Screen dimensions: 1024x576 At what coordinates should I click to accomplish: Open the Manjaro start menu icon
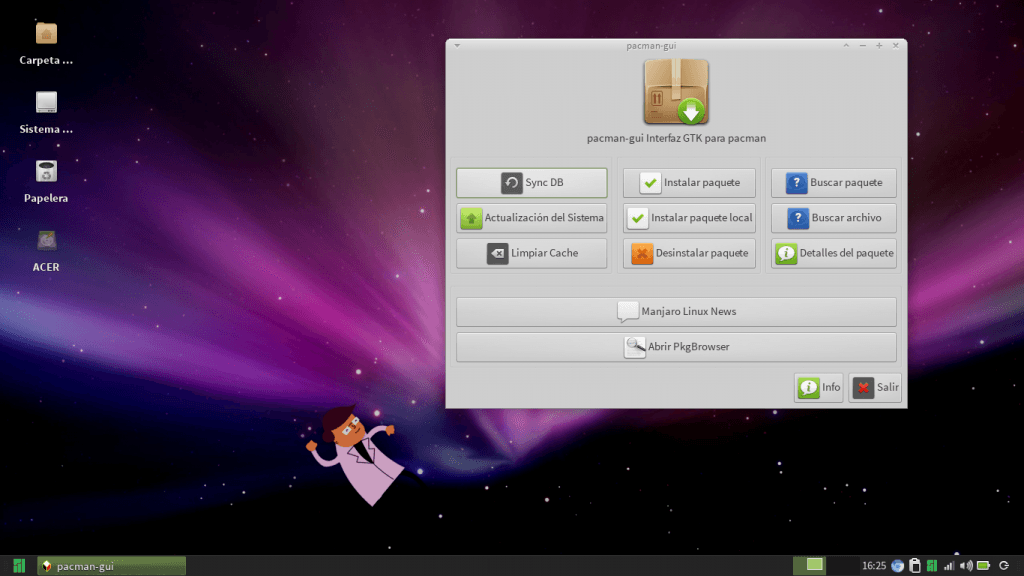(19, 566)
